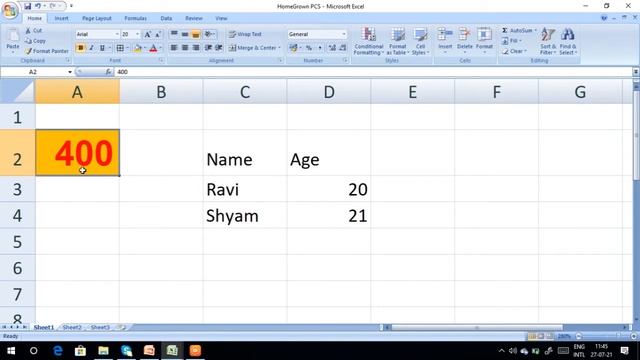Decrease the cell indent
Image resolution: width=640 pixels, height=360 pixels.
click(x=208, y=48)
